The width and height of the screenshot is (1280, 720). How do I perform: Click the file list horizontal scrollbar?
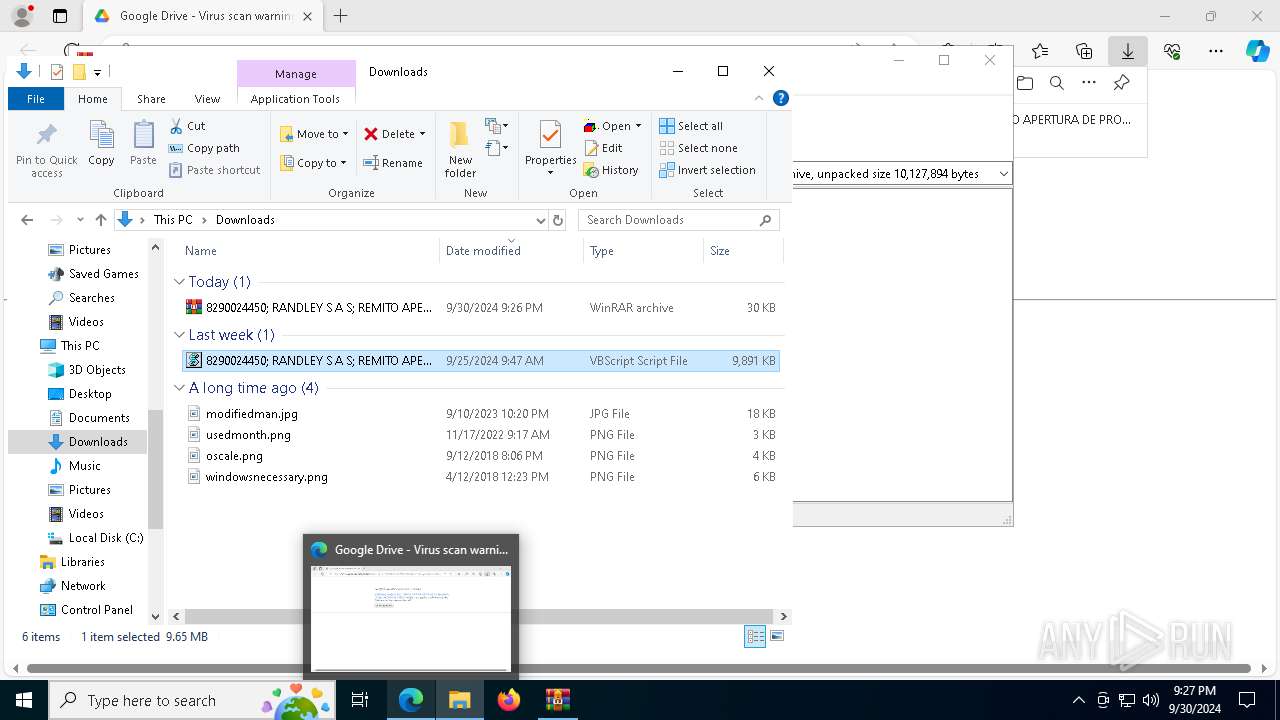479,617
